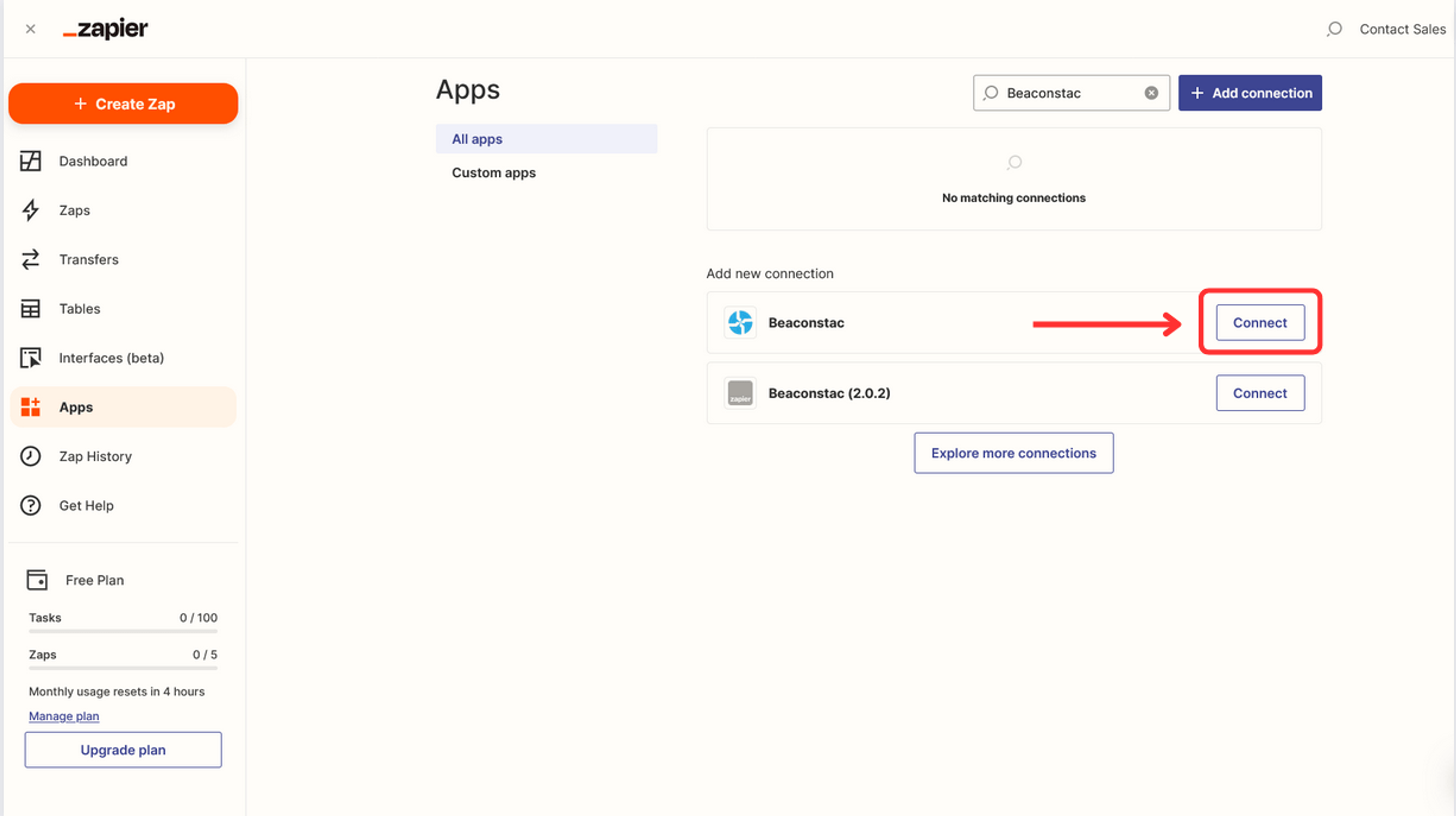Select the Beaconstac (2.0.2) name text
Viewport: 1456px width, 816px height.
click(x=829, y=393)
